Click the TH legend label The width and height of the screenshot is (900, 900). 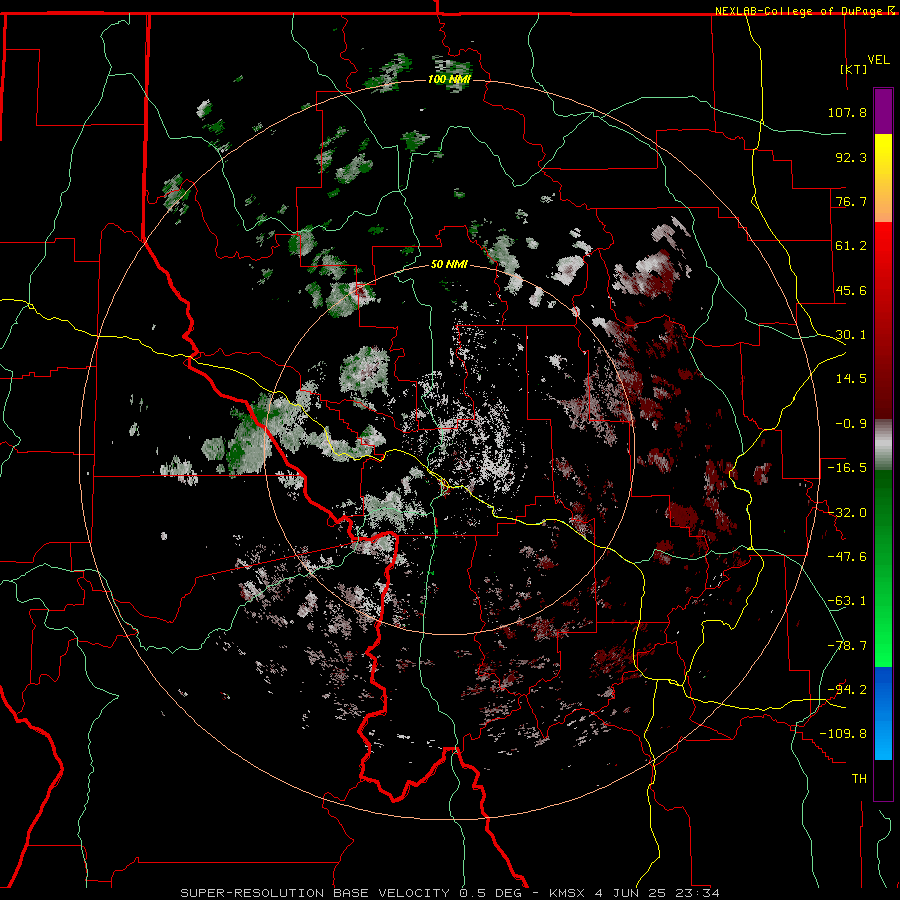(x=859, y=778)
